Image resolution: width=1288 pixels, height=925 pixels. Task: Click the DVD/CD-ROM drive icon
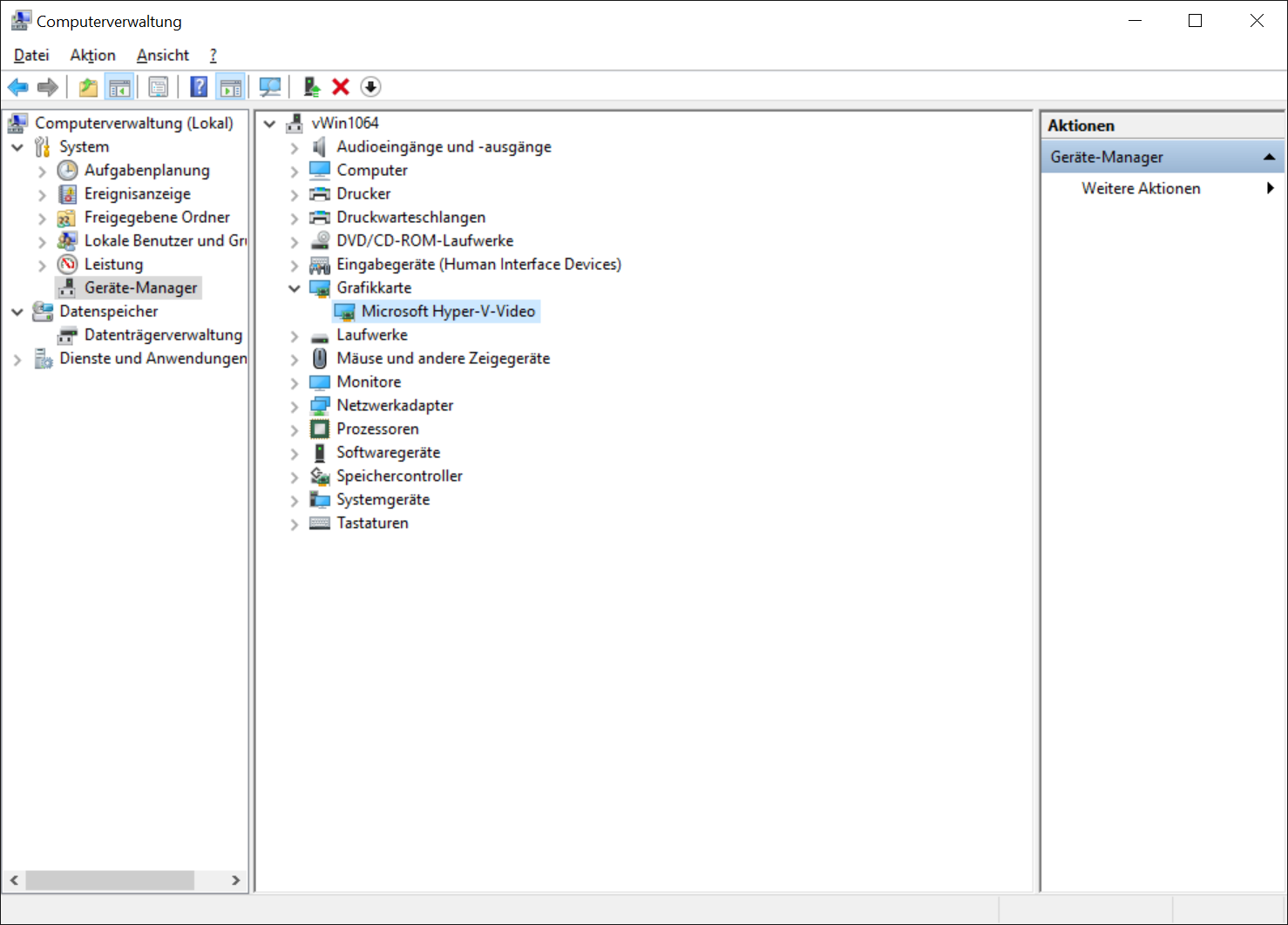coord(320,240)
